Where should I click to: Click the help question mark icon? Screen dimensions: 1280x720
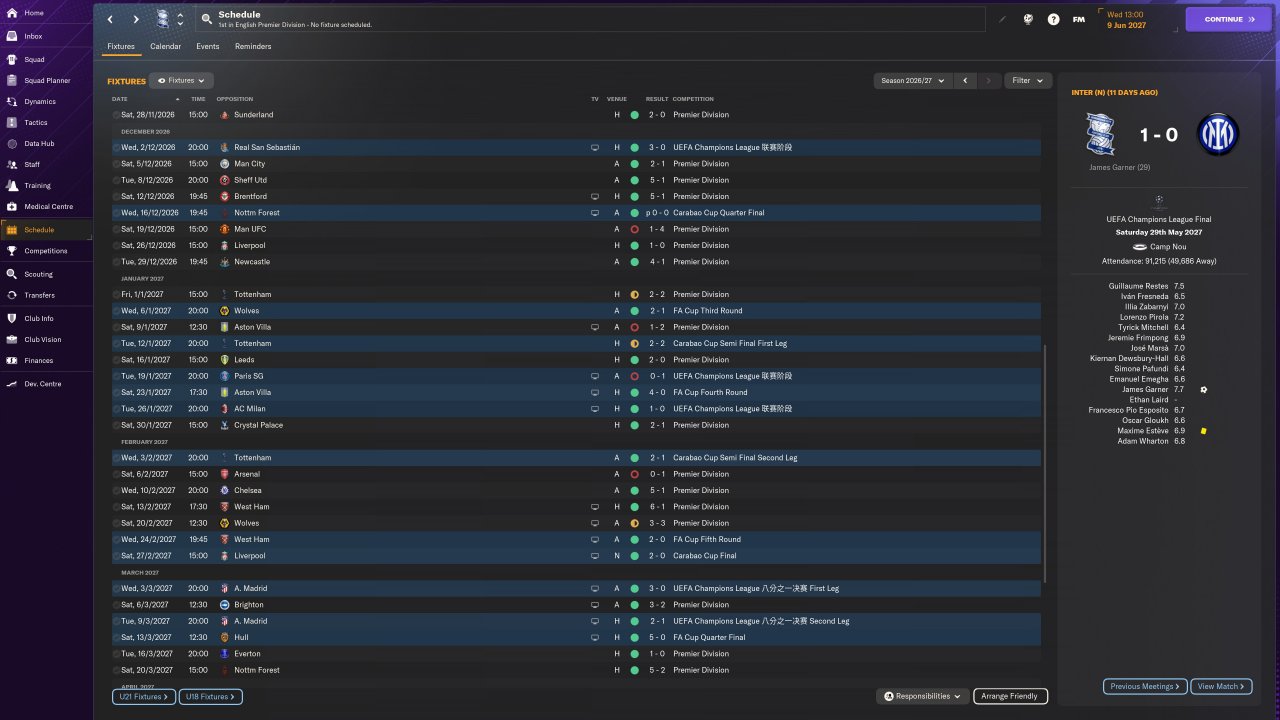coord(1053,19)
